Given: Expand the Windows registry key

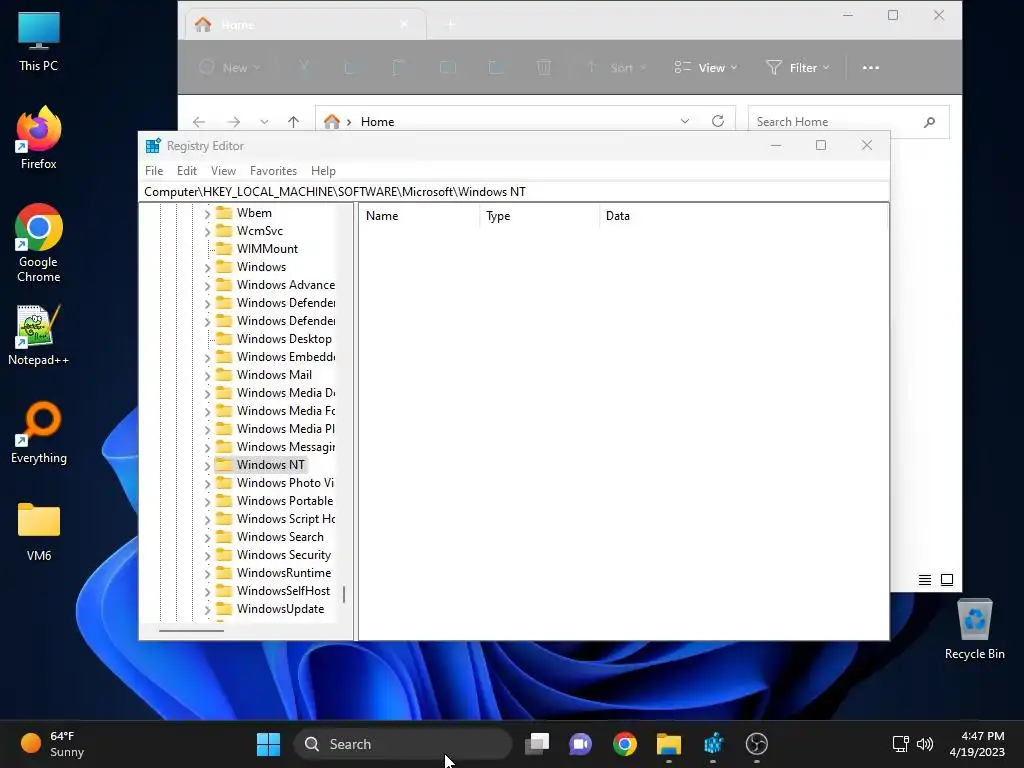Looking at the screenshot, I should [208, 267].
